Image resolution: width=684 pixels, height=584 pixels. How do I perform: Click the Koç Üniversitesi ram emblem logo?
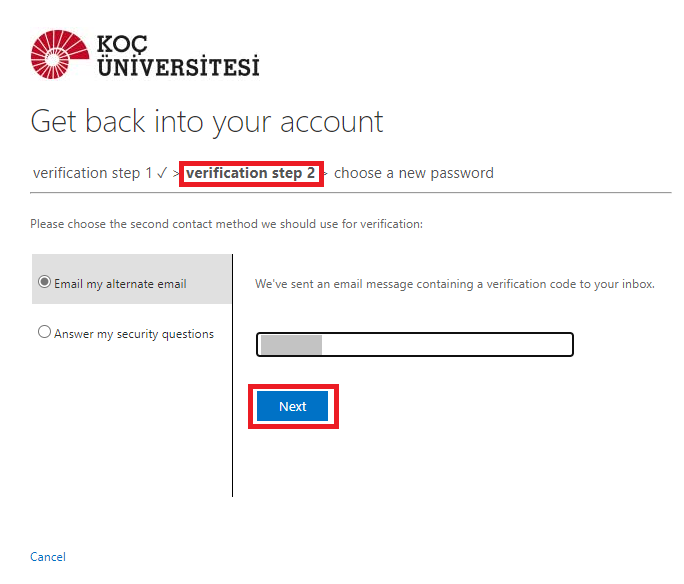point(59,54)
